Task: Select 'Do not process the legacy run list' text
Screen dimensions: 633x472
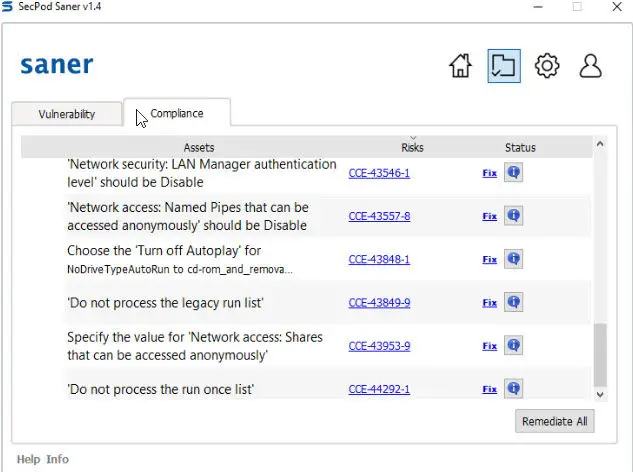Action: 165,302
